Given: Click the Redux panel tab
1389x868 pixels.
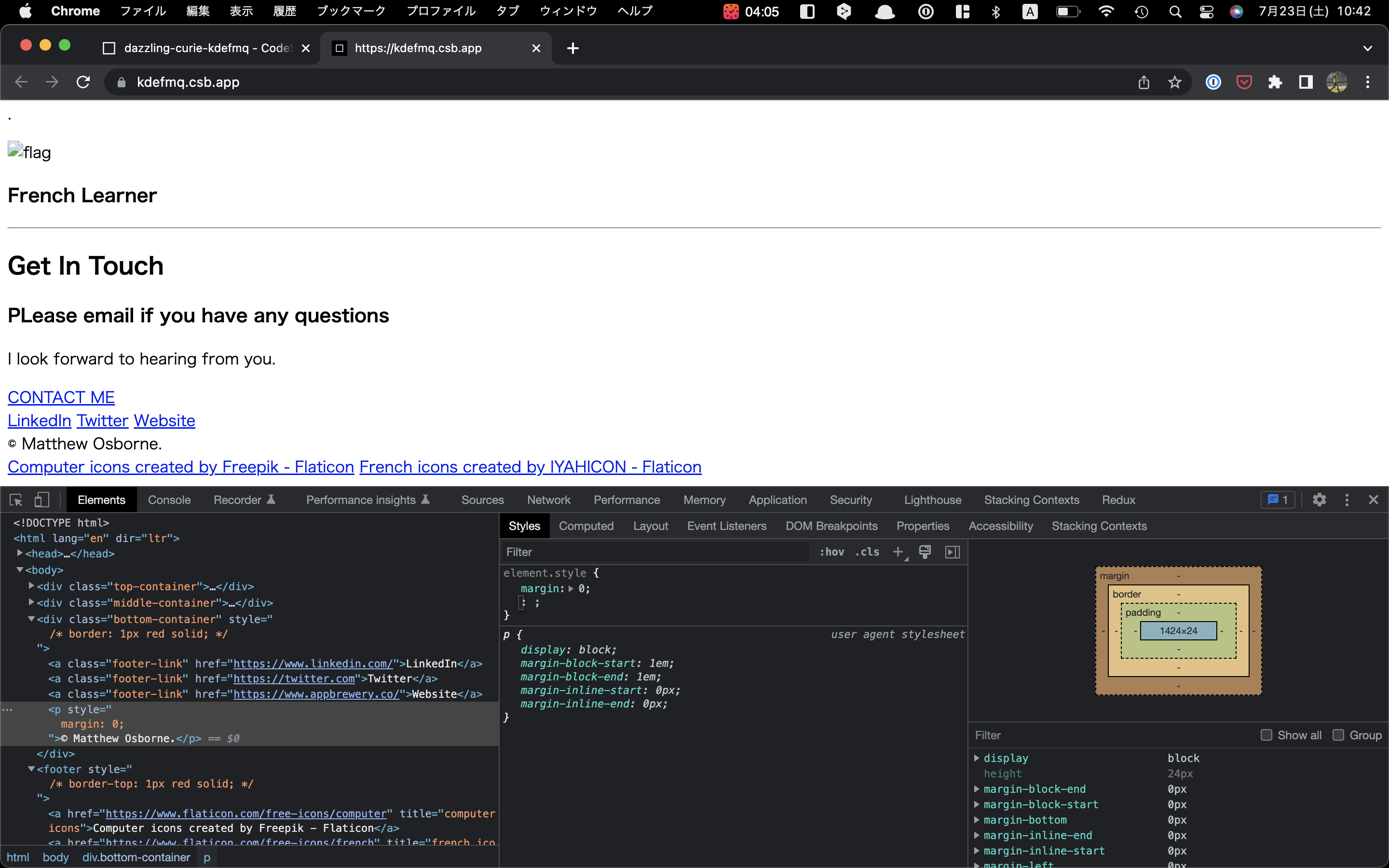Looking at the screenshot, I should [x=1117, y=500].
